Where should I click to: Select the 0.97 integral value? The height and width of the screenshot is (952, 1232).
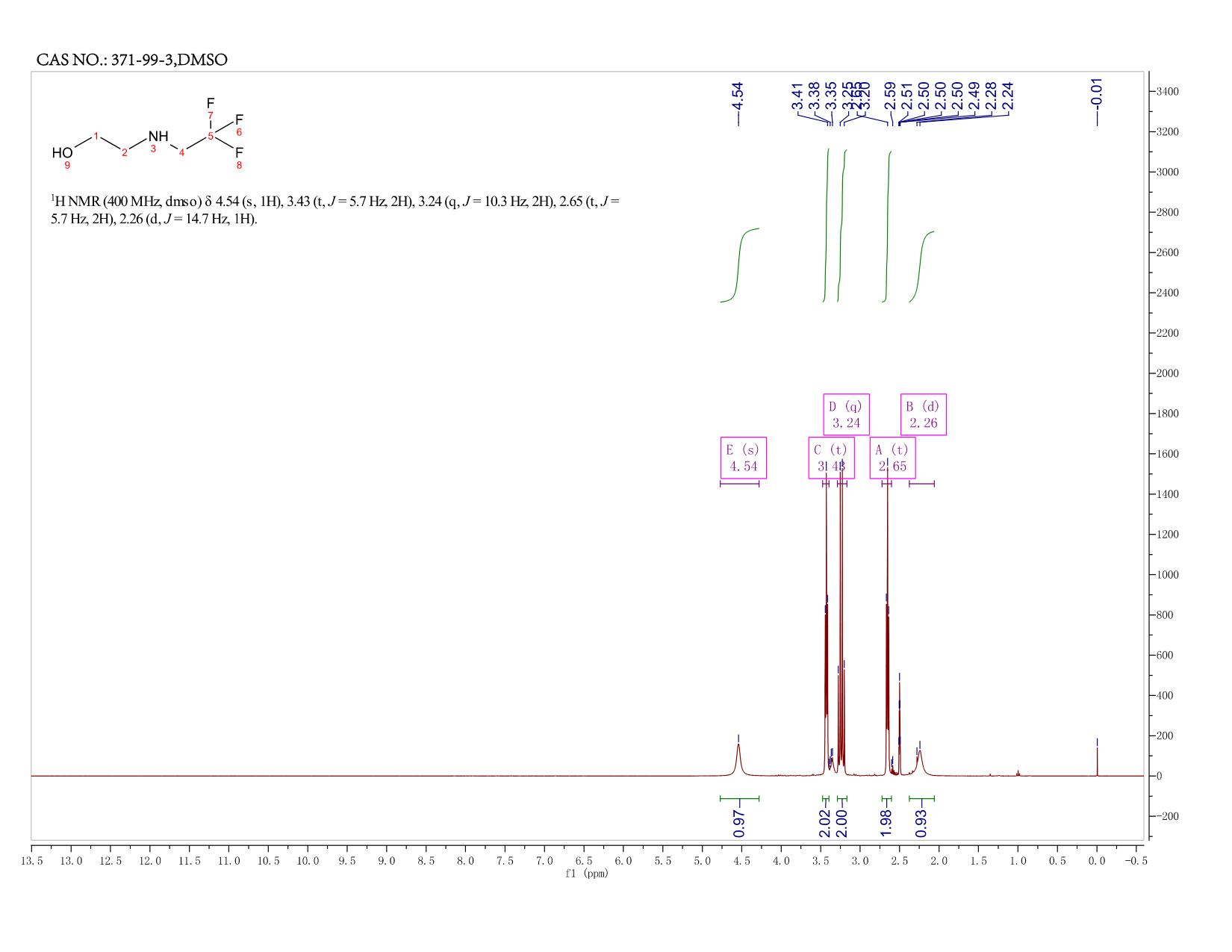(x=739, y=823)
